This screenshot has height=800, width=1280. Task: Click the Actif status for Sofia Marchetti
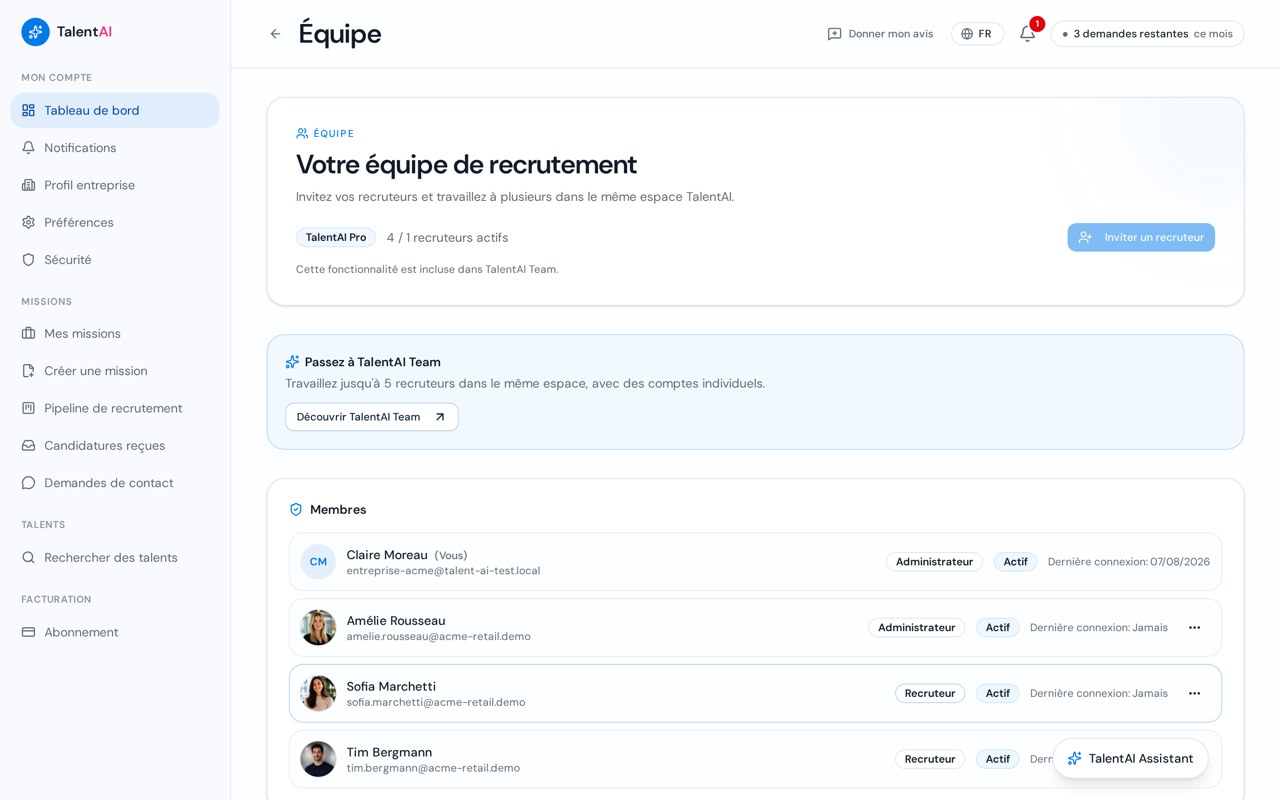(997, 693)
